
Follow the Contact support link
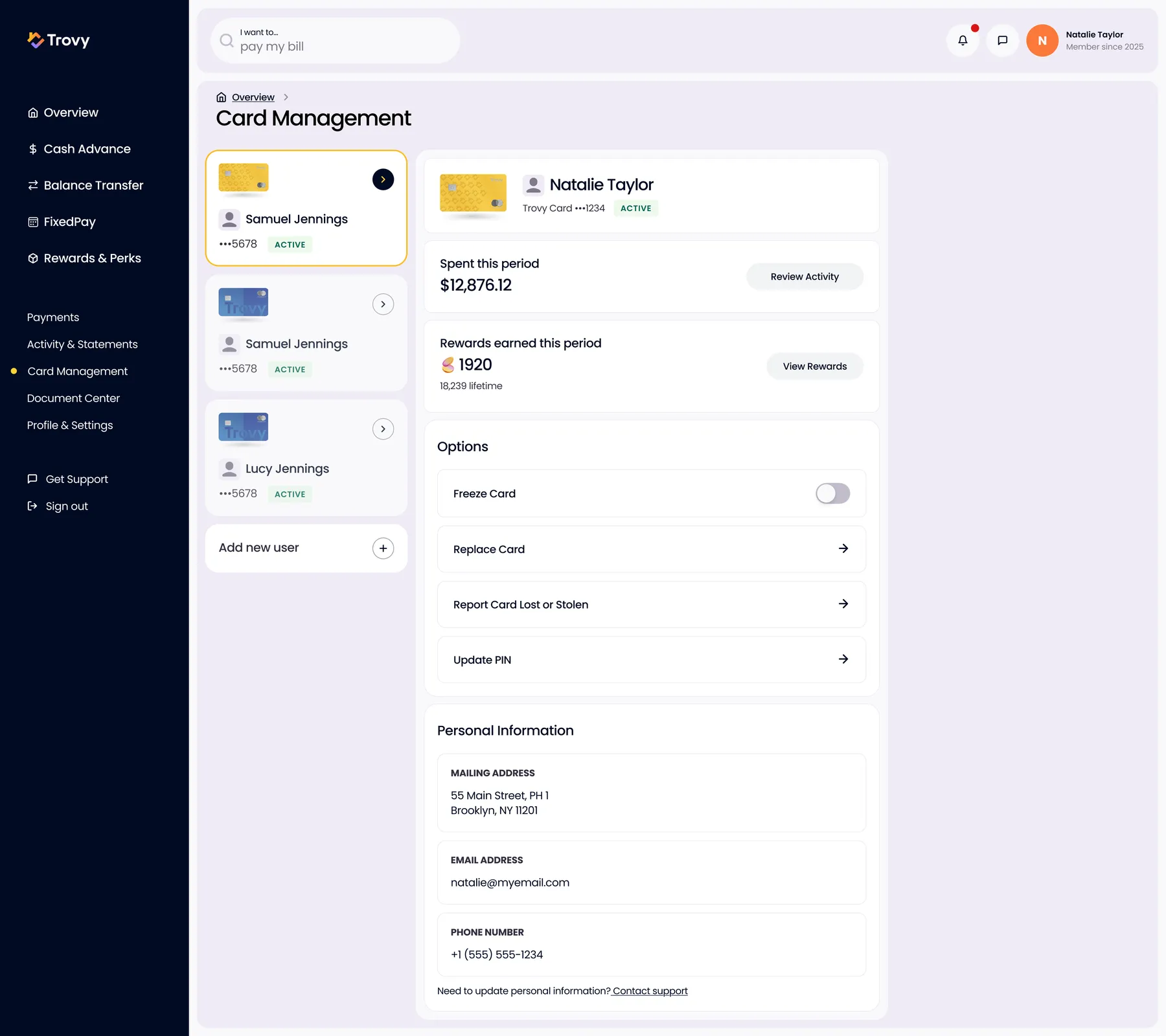tap(650, 991)
